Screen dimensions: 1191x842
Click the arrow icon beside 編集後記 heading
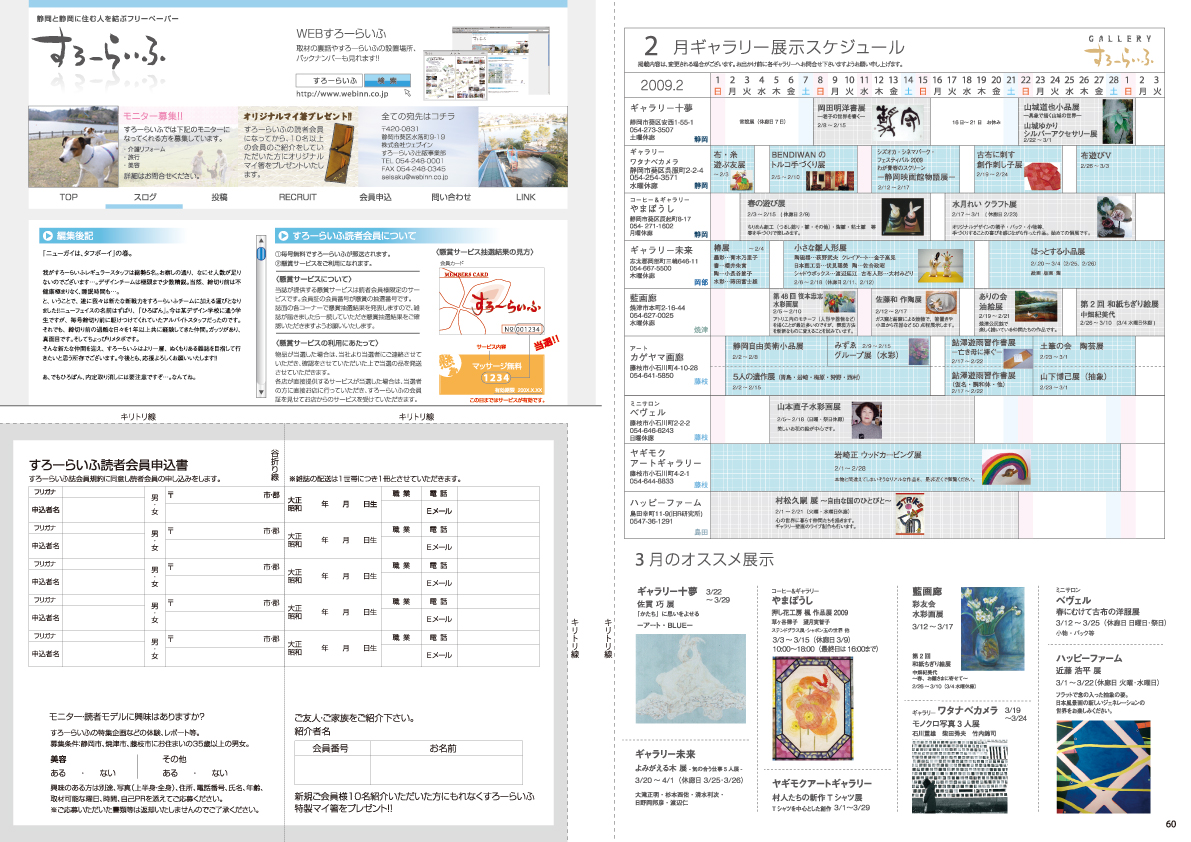[48, 236]
